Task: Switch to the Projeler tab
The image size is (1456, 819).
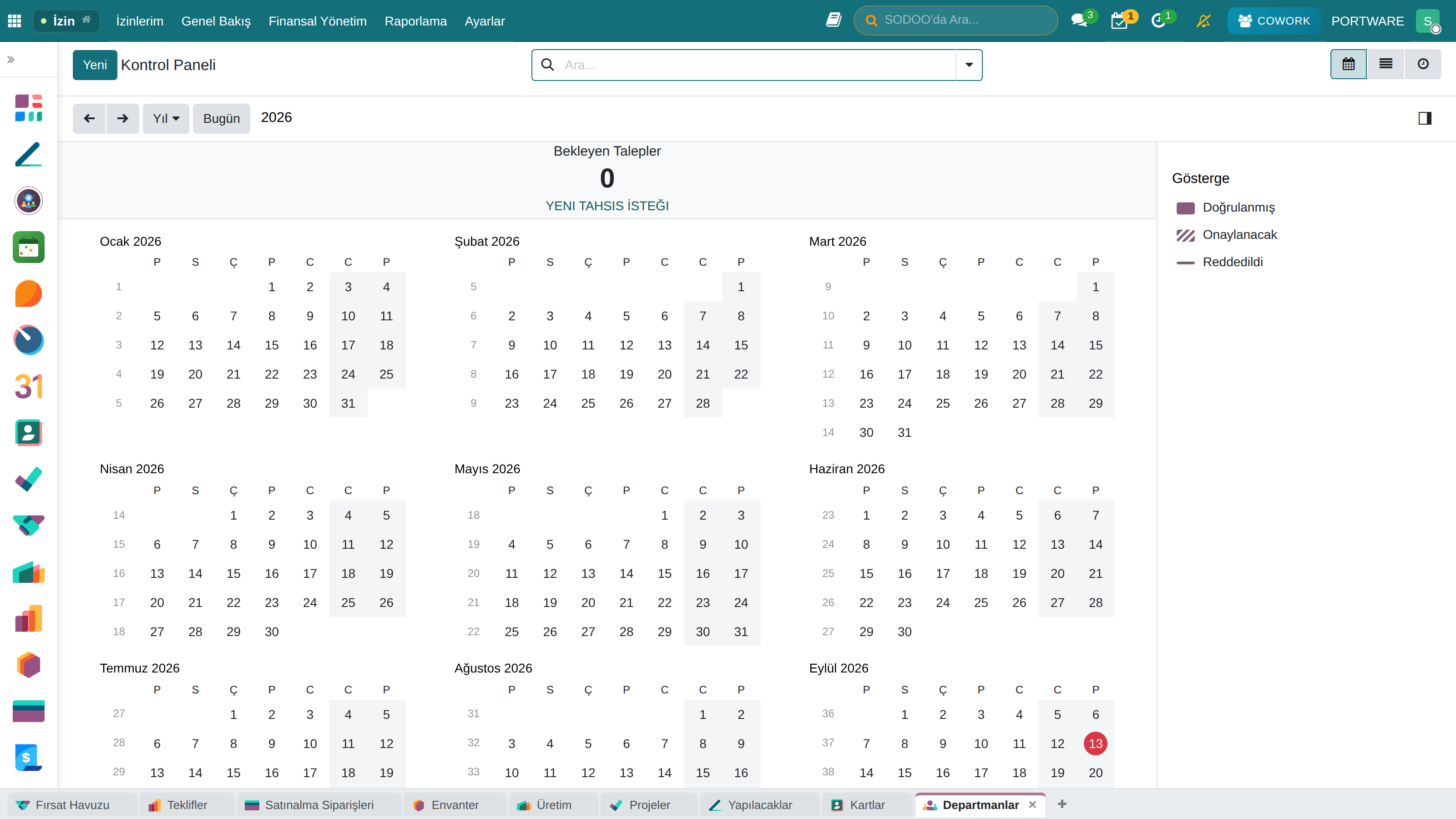Action: 649,805
